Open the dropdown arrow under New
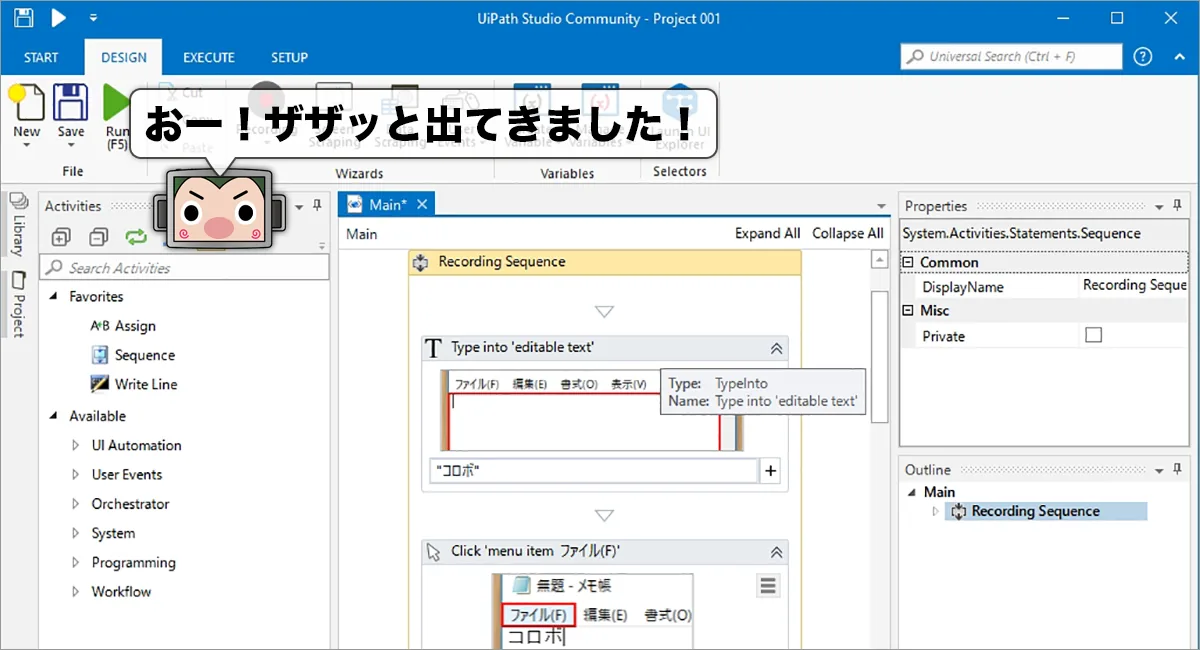The height and width of the screenshot is (650, 1200). point(26,146)
